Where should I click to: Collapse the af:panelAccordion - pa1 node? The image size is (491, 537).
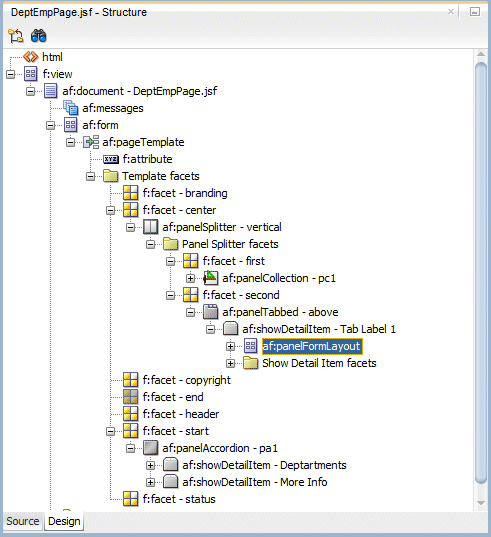click(130, 448)
